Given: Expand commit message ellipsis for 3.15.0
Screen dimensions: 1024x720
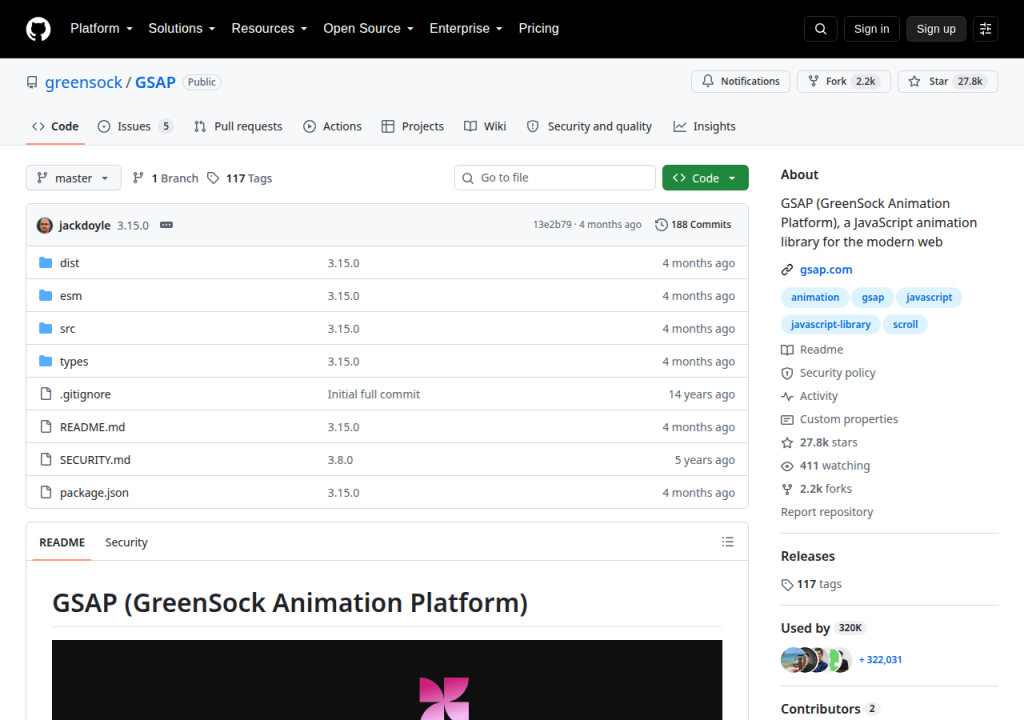Looking at the screenshot, I should pyautogui.click(x=167, y=225).
